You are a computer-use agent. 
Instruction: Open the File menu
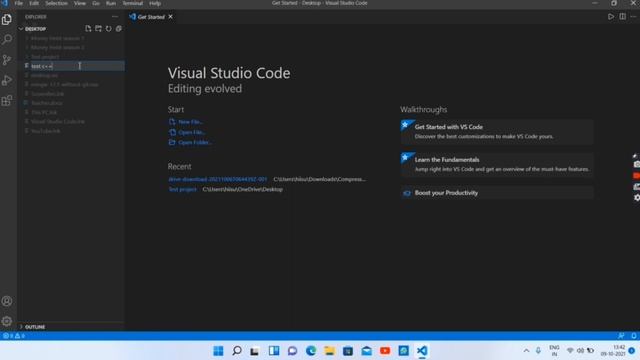click(x=19, y=3)
